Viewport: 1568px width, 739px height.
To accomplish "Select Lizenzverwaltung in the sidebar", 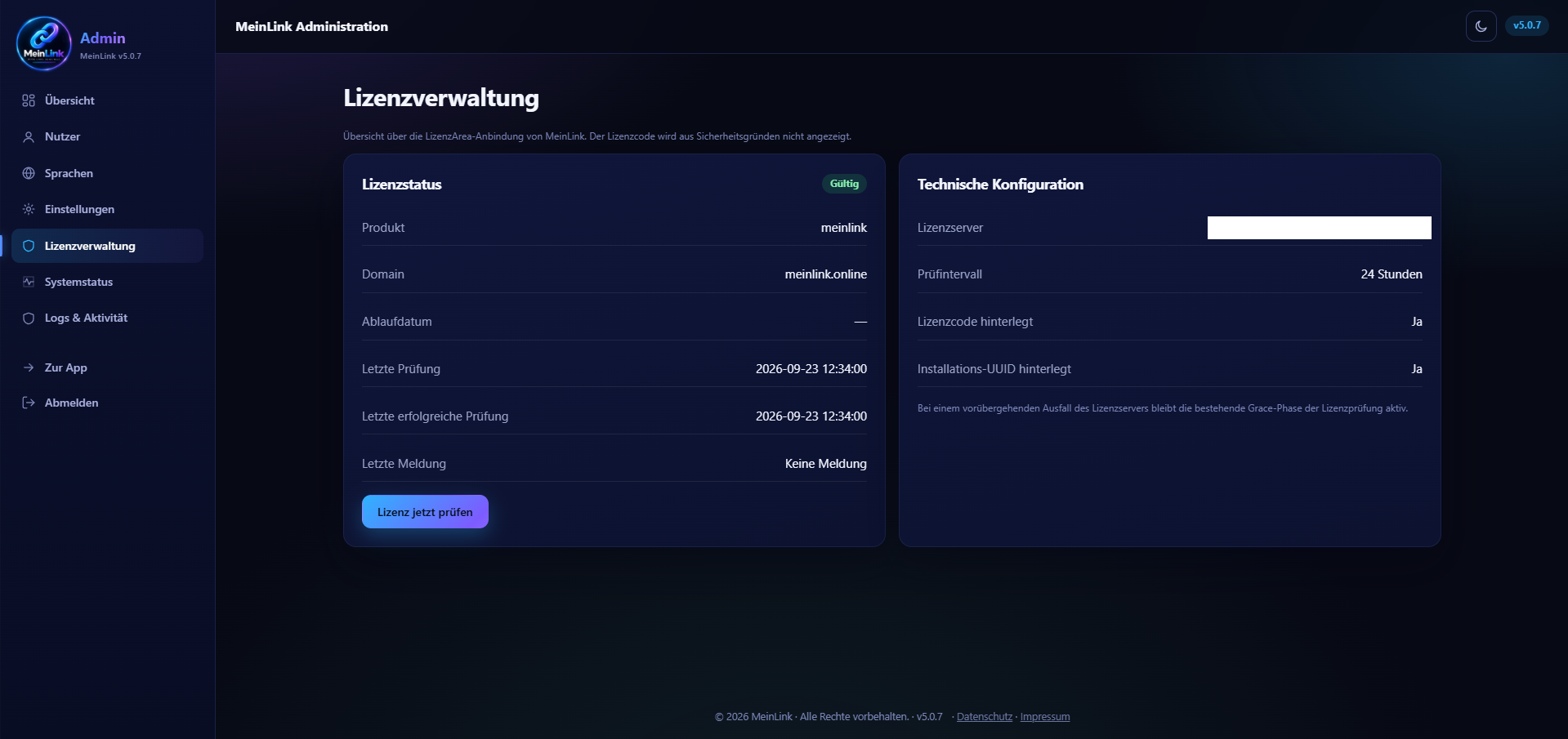I will click(107, 246).
